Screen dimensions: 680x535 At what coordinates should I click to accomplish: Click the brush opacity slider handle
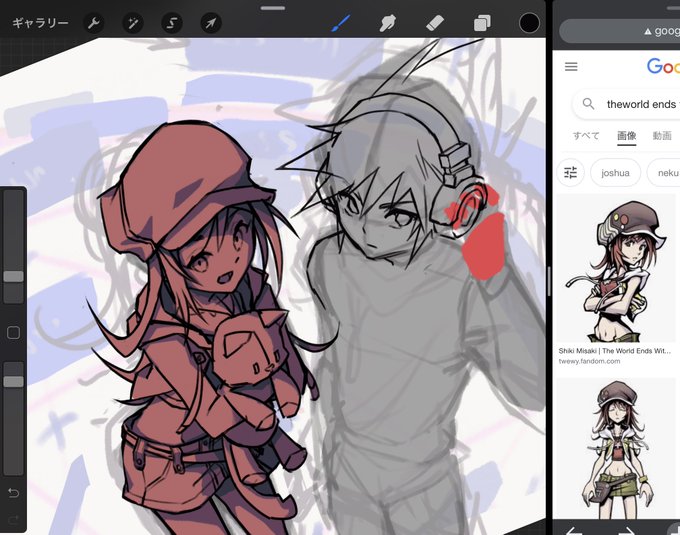(x=13, y=382)
